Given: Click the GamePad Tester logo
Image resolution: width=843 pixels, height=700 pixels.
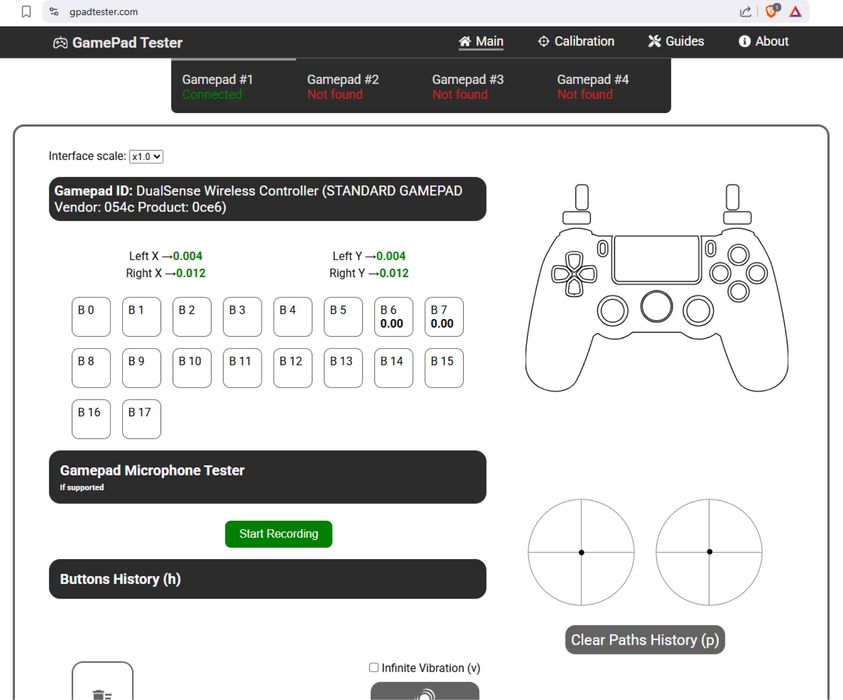Looking at the screenshot, I should [x=118, y=42].
